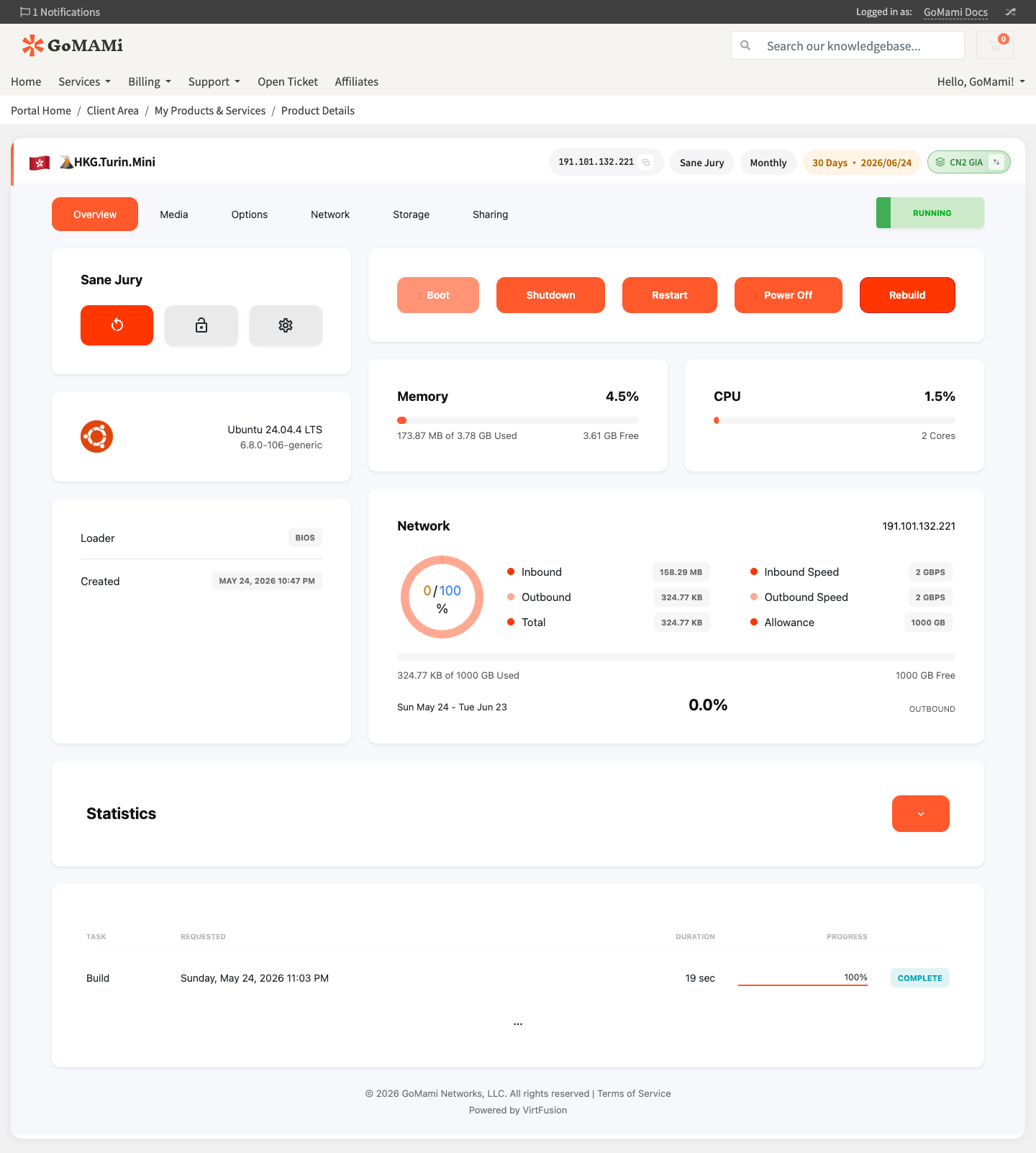This screenshot has height=1153, width=1036.
Task: Click the COMPLETE status badge
Action: point(920,978)
